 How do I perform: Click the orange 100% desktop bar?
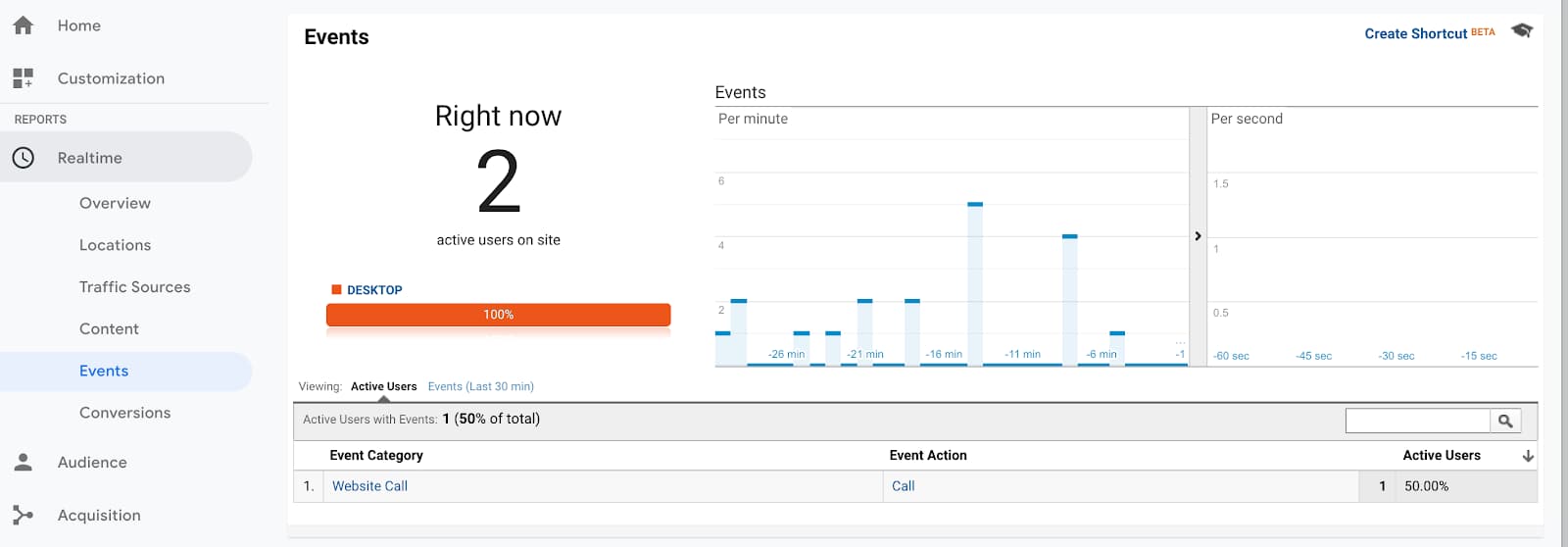tap(498, 315)
